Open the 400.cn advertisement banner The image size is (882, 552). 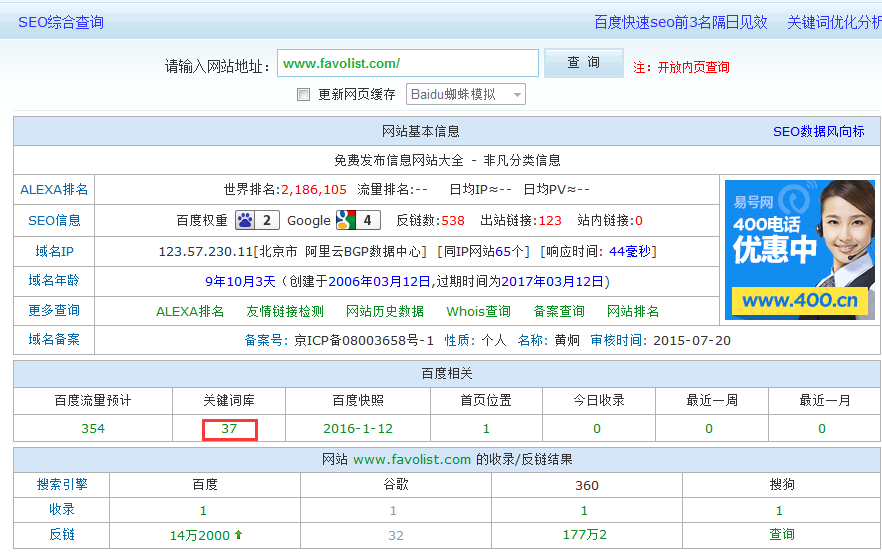[799, 250]
